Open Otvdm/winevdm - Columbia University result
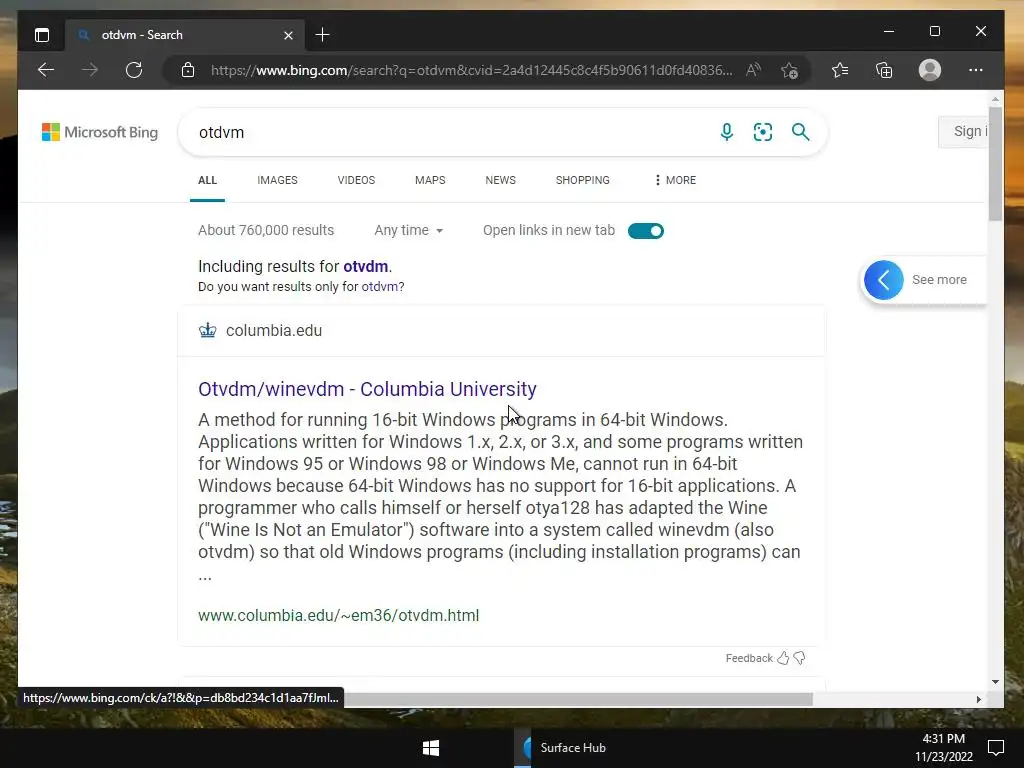Viewport: 1024px width, 768px height. pyautogui.click(x=367, y=389)
